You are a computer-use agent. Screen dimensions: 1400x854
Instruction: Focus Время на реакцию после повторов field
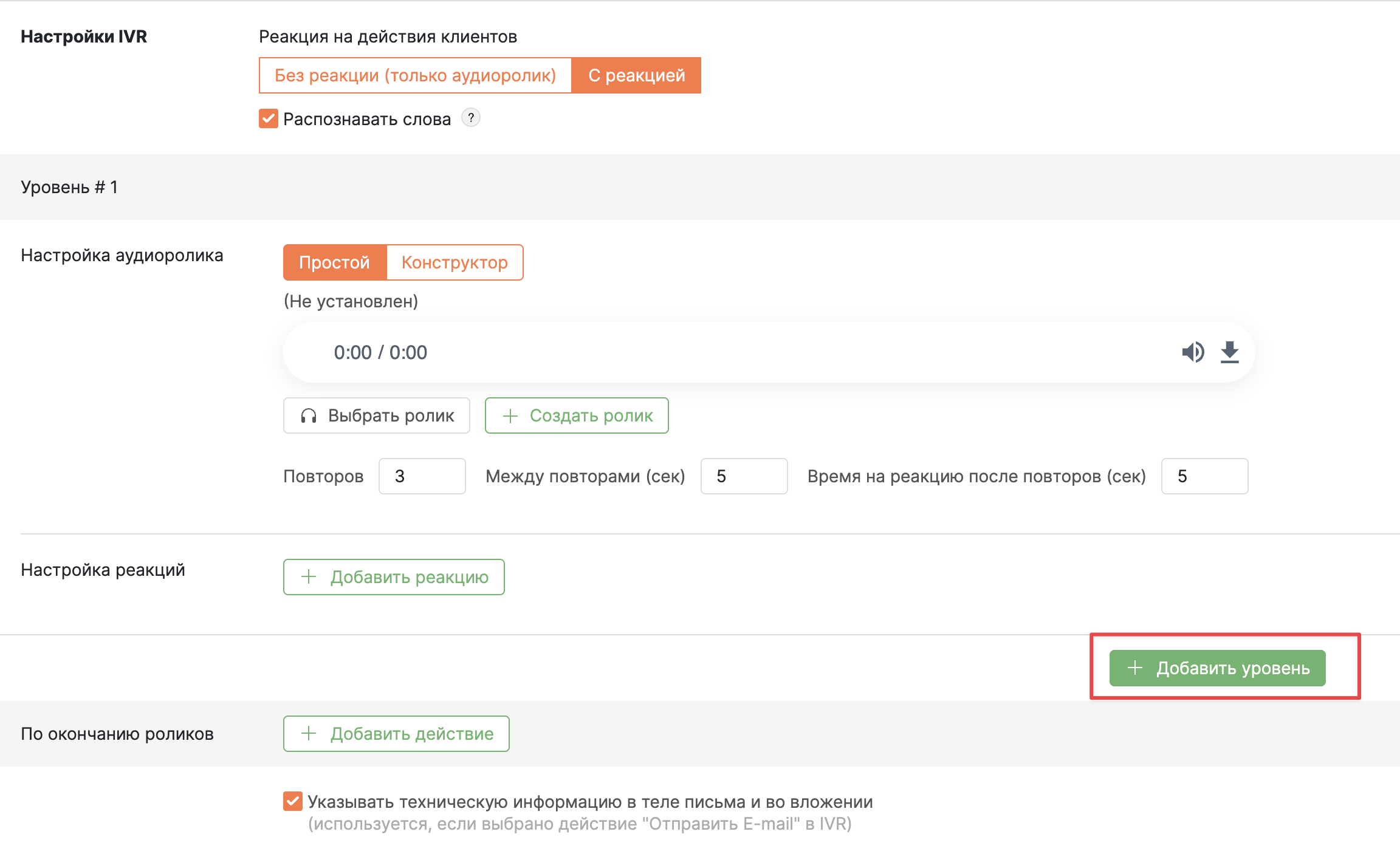(1205, 476)
